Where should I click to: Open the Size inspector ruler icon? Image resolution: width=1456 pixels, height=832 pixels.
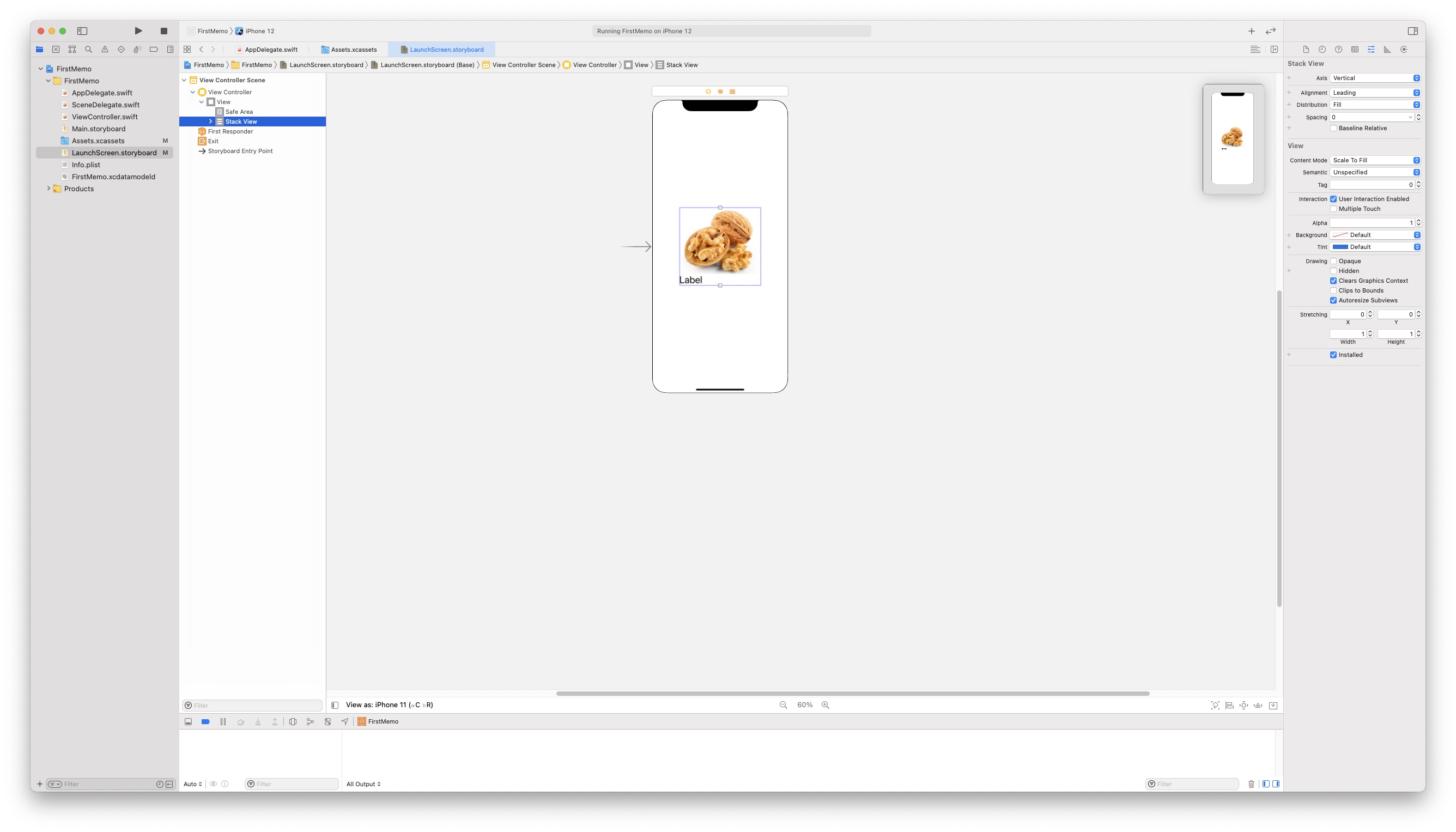click(1387, 50)
